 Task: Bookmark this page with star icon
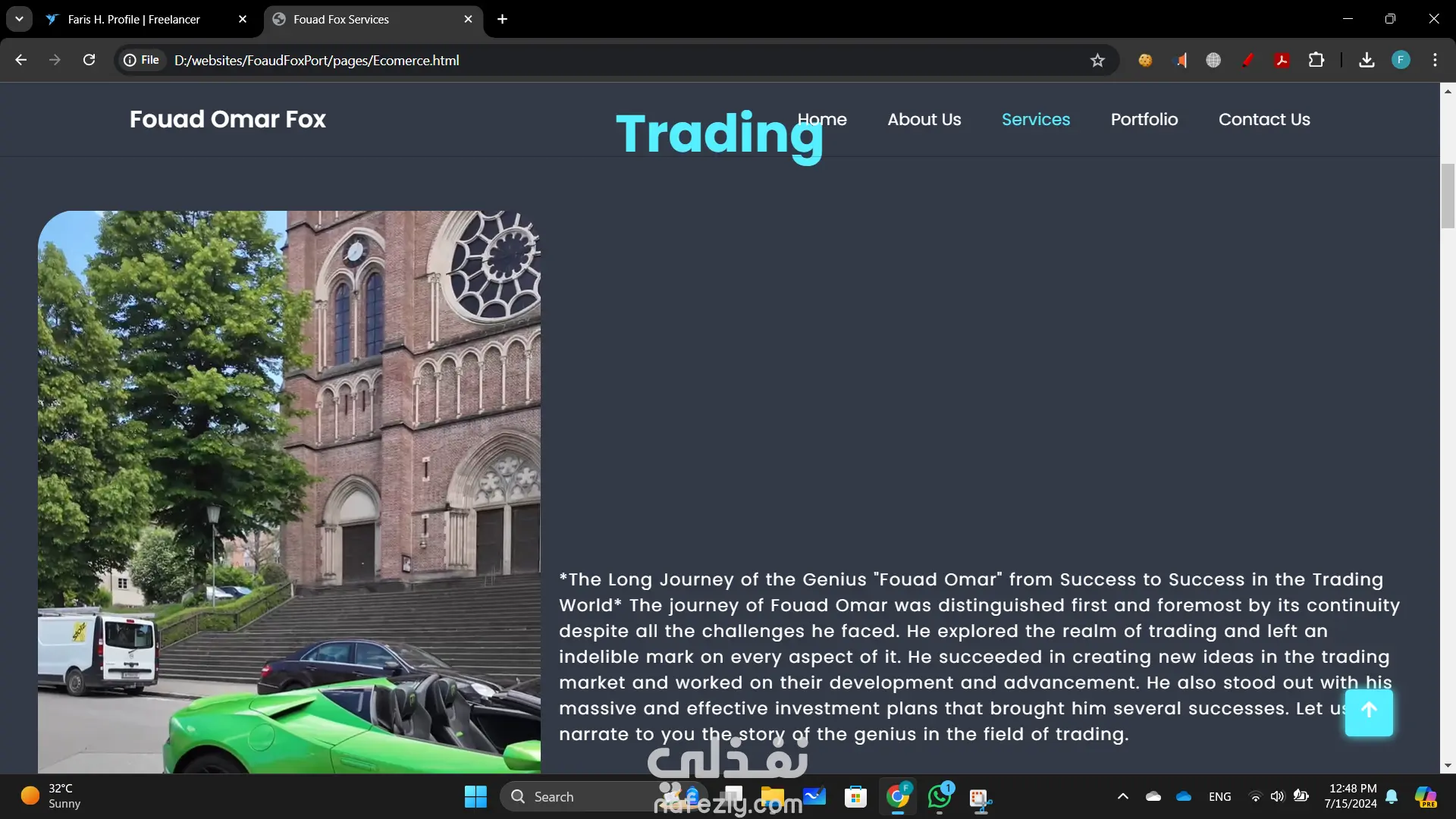[x=1097, y=61]
